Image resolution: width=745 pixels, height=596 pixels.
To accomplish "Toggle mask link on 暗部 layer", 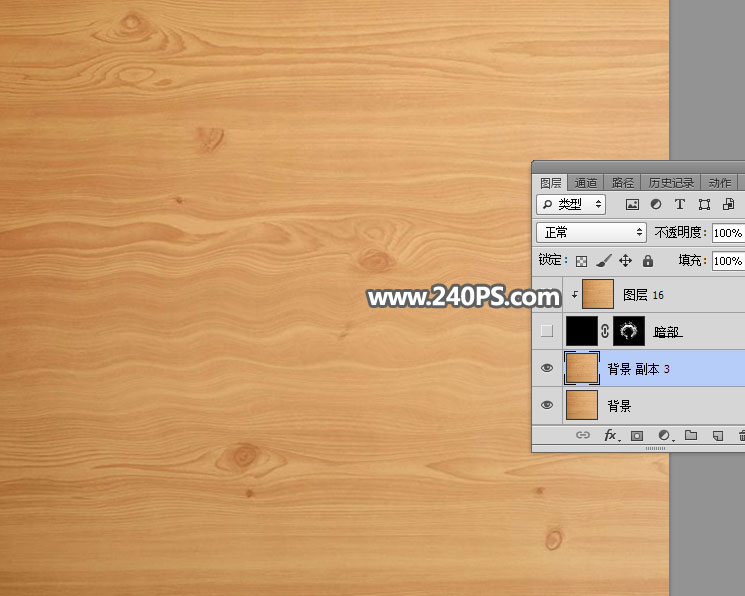I will 605,331.
